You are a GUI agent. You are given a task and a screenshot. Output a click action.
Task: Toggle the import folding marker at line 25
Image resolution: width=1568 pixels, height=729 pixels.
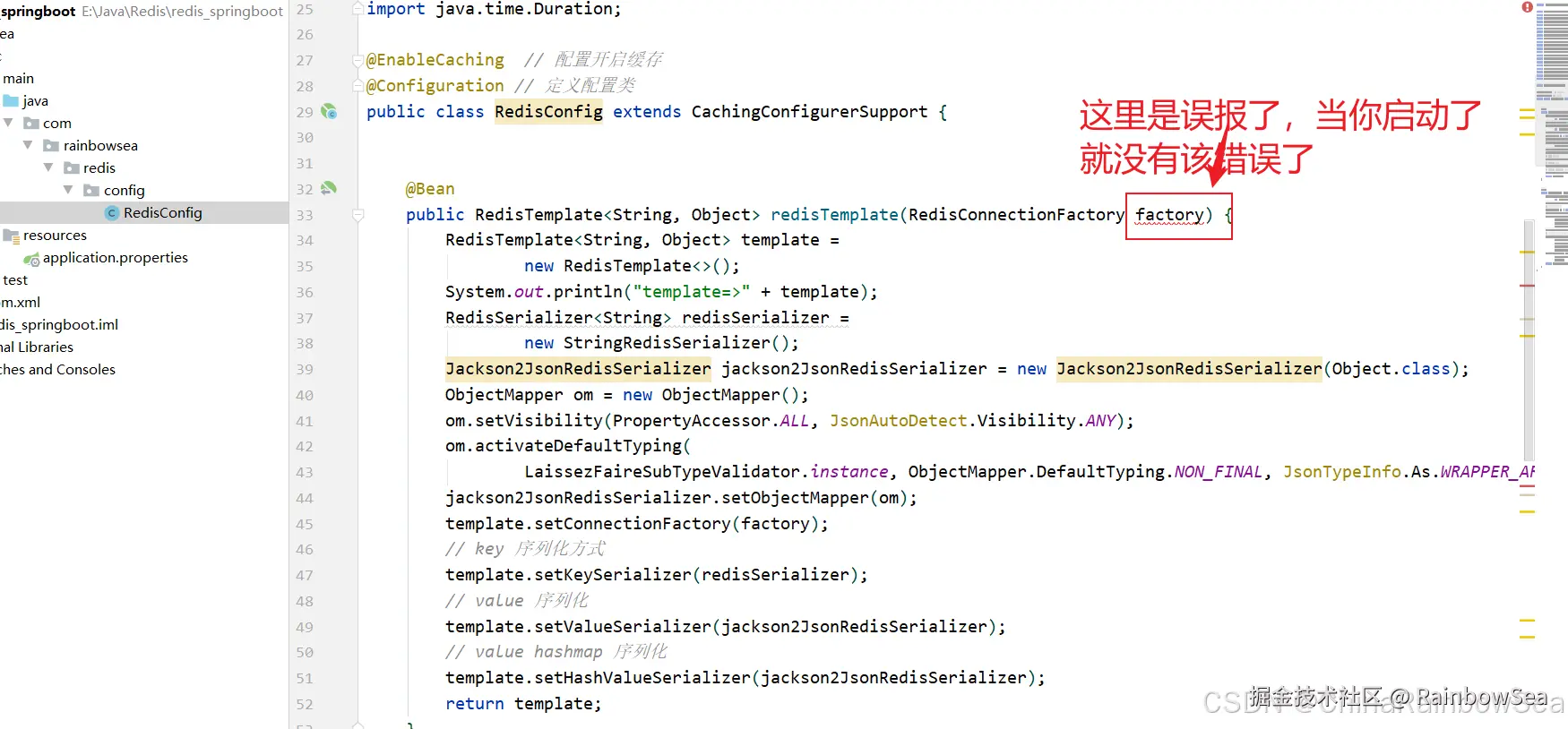click(x=358, y=8)
